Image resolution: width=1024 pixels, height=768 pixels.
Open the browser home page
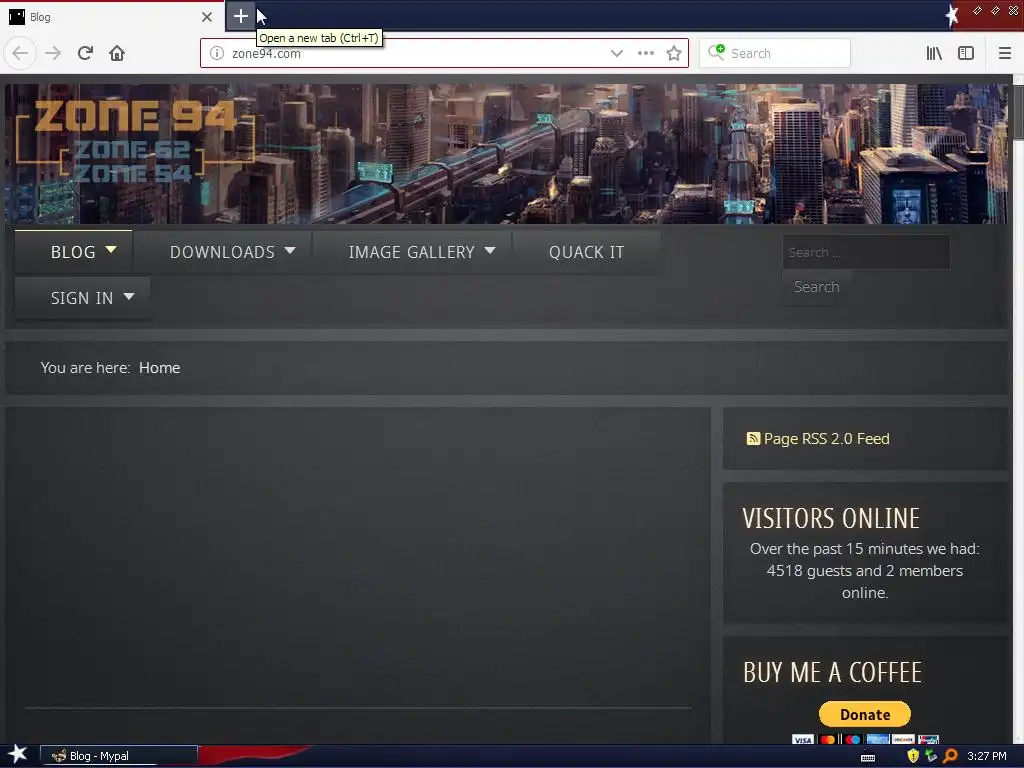(117, 53)
